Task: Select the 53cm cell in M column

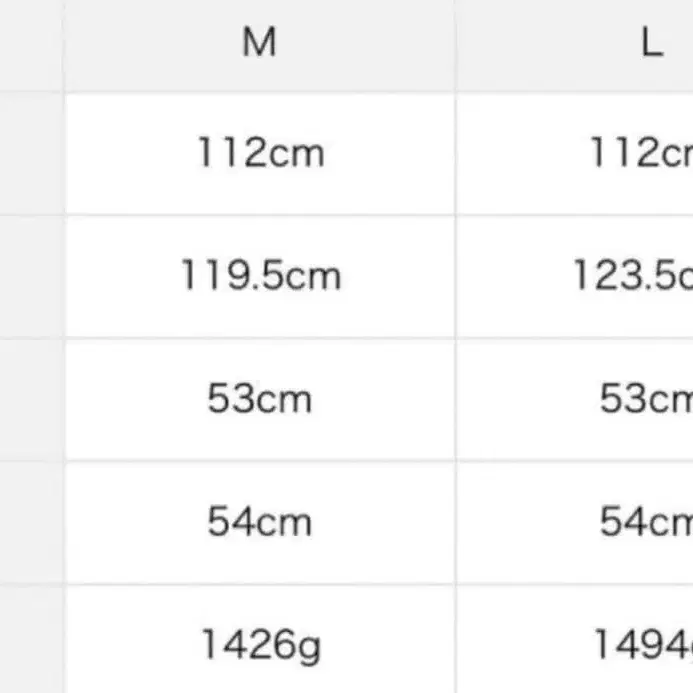Action: tap(260, 399)
